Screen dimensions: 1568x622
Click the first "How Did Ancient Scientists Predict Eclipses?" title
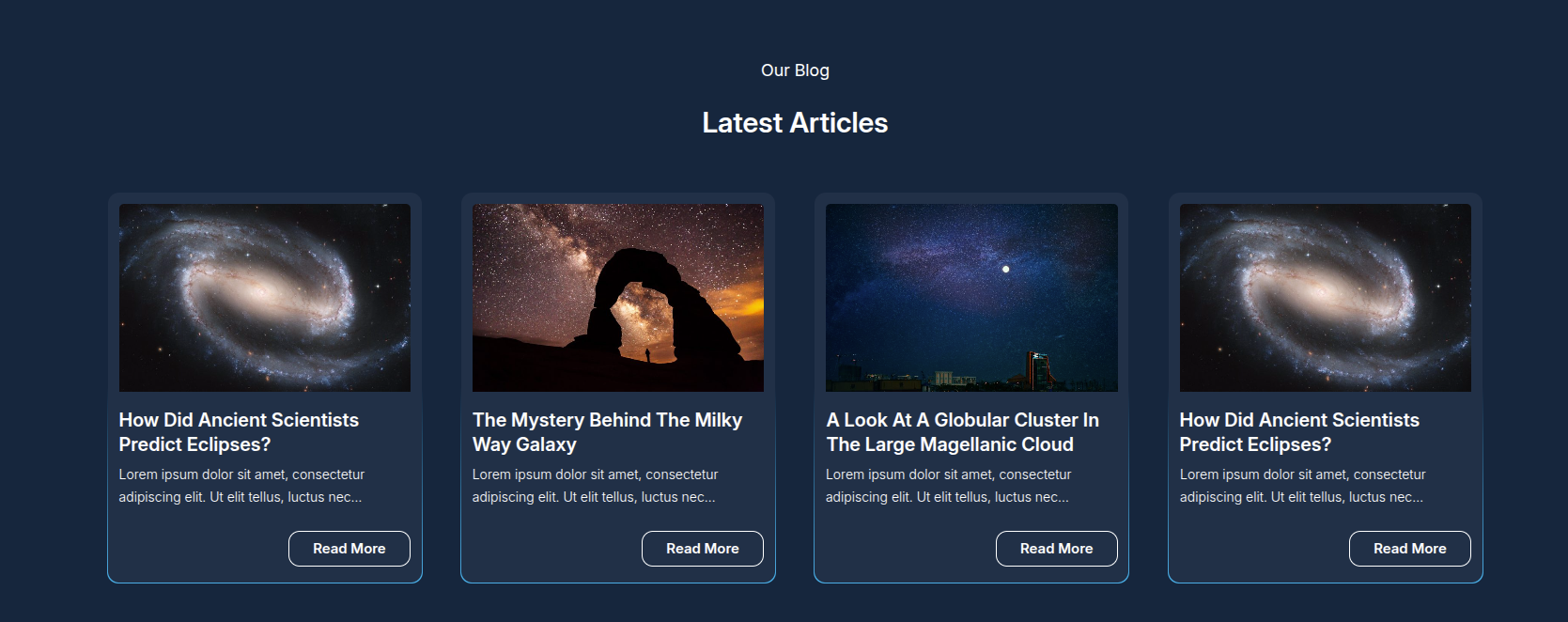(239, 432)
